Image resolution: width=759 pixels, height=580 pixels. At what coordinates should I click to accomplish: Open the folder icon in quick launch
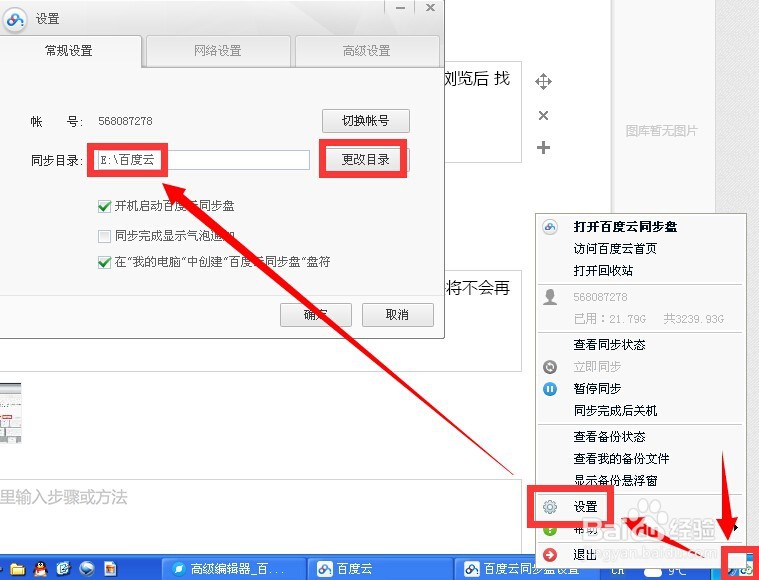17,569
